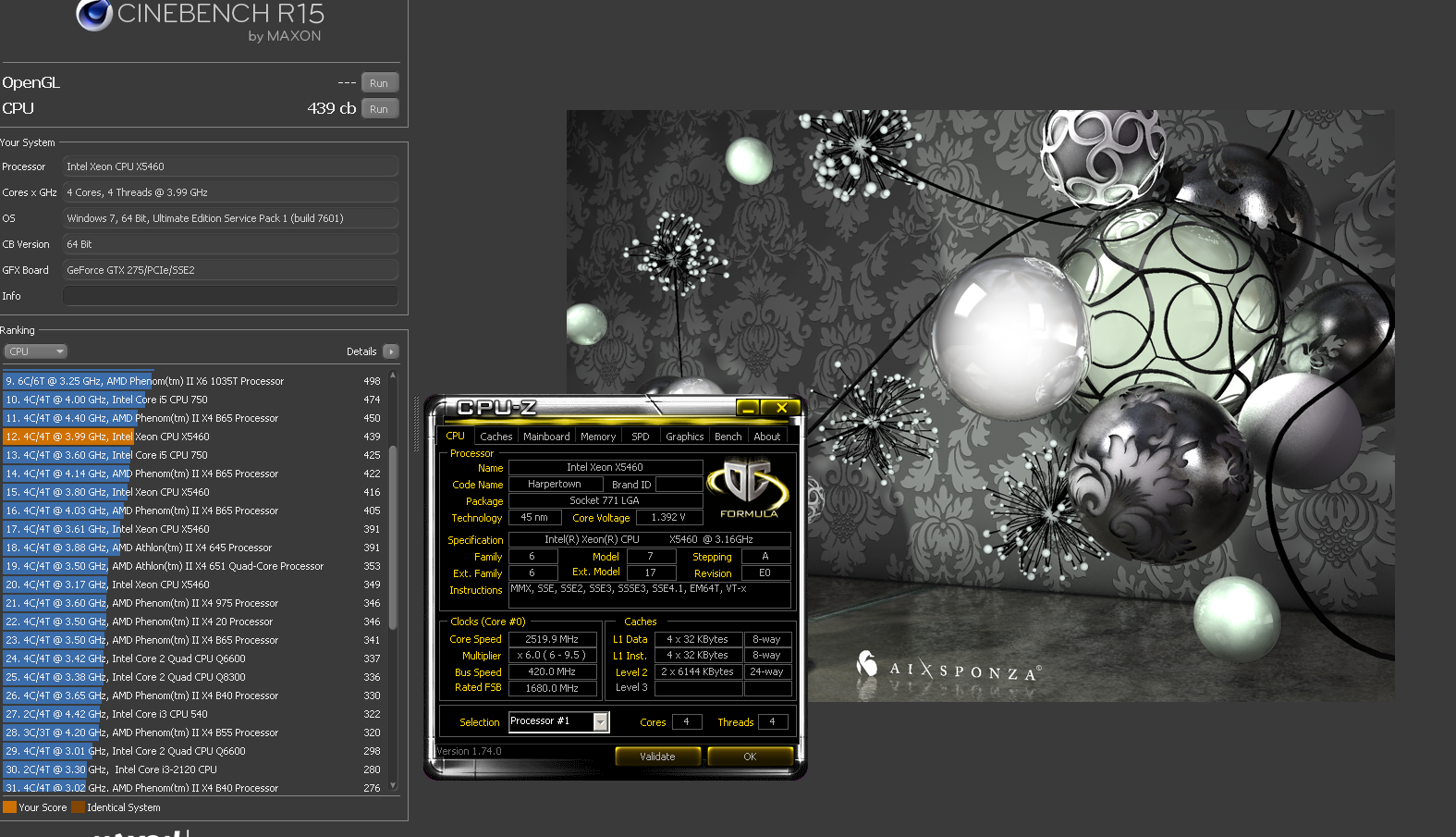Select ranking row 15 Xeon X5460 at 3.80 GHz
The image size is (1456, 837).
point(193,492)
